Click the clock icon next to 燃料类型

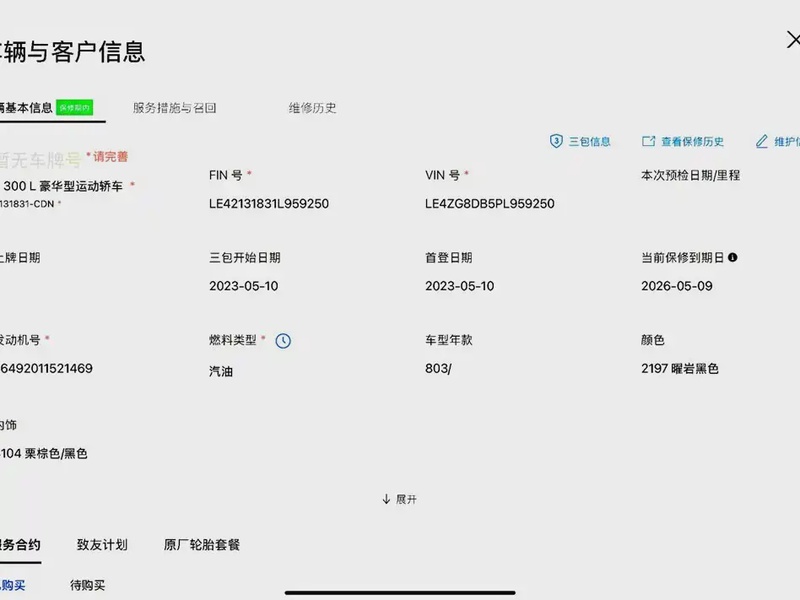pyautogui.click(x=283, y=341)
